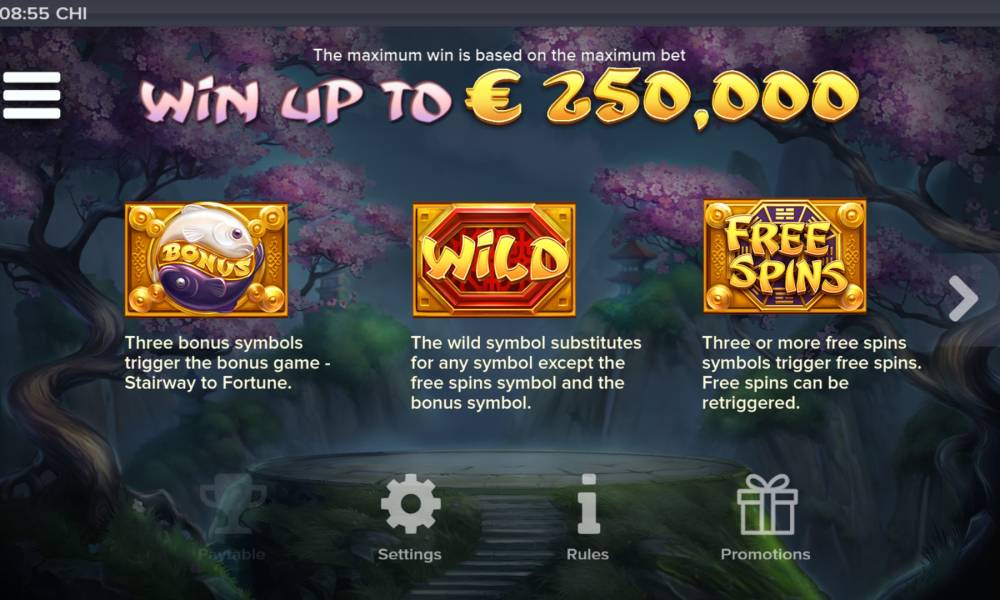Open the Rules info icon
This screenshot has height=600, width=1000.
coord(588,504)
